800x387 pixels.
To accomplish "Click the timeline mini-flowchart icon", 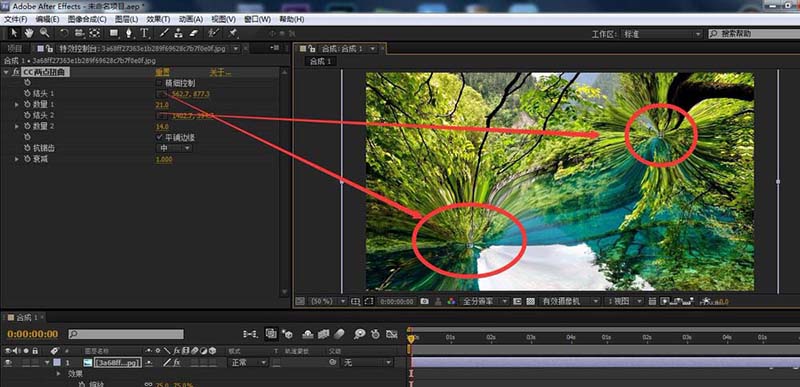I will coord(250,334).
